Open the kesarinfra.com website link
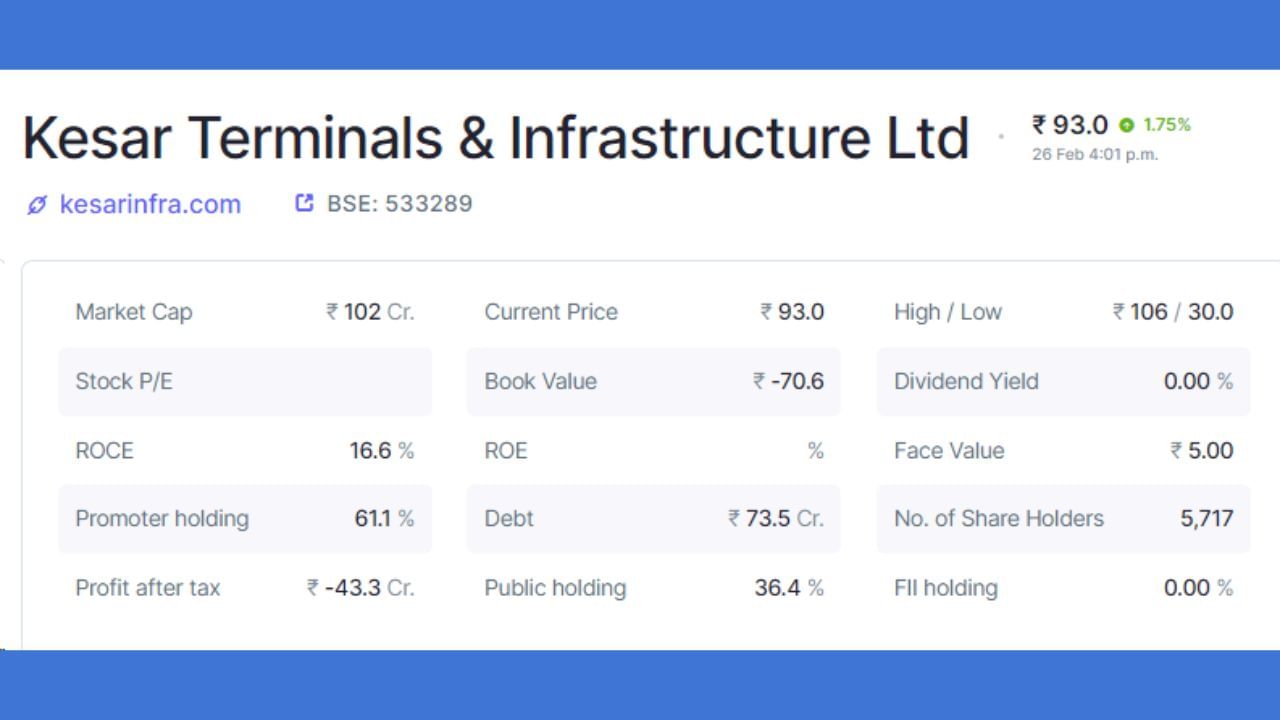Image resolution: width=1280 pixels, height=720 pixels. (x=150, y=204)
